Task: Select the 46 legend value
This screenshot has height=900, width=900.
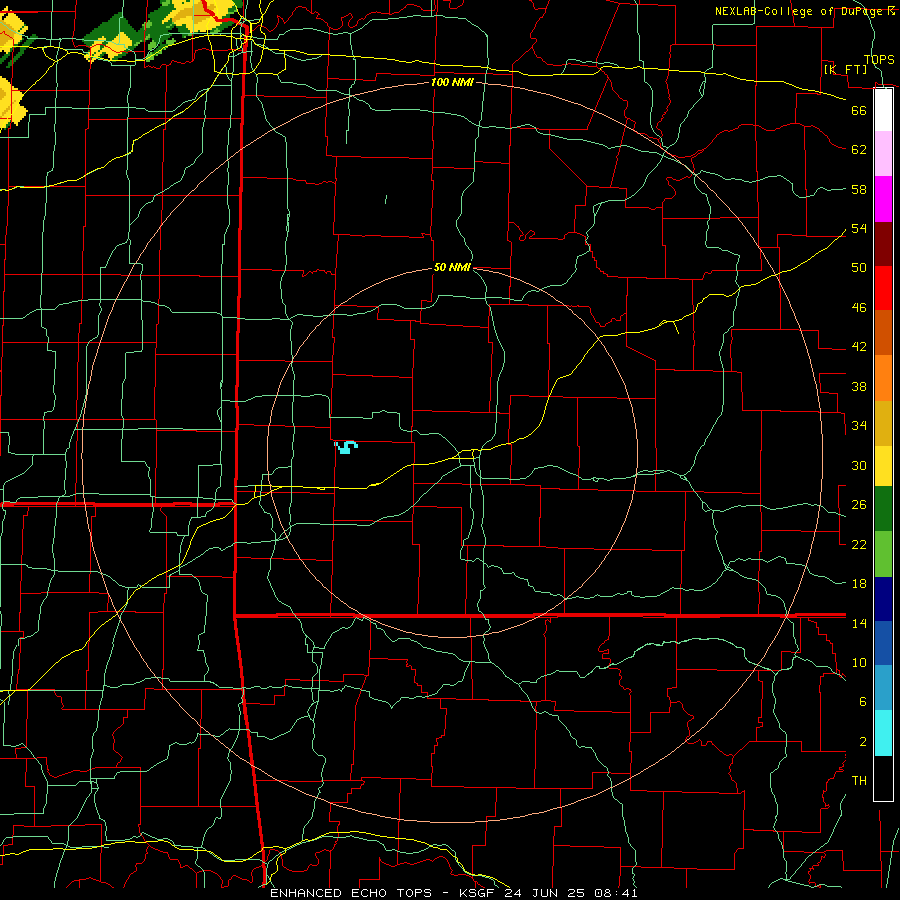Action: pos(859,308)
